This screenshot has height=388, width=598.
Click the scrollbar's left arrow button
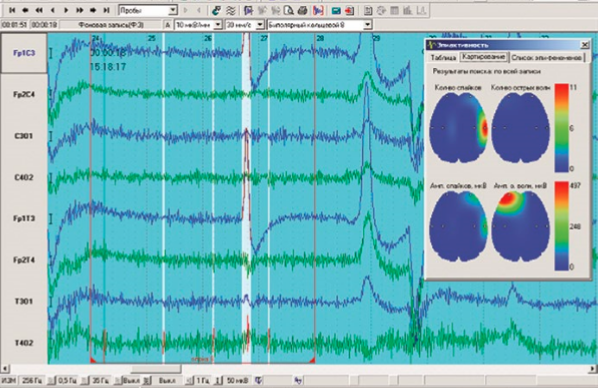coord(5,369)
